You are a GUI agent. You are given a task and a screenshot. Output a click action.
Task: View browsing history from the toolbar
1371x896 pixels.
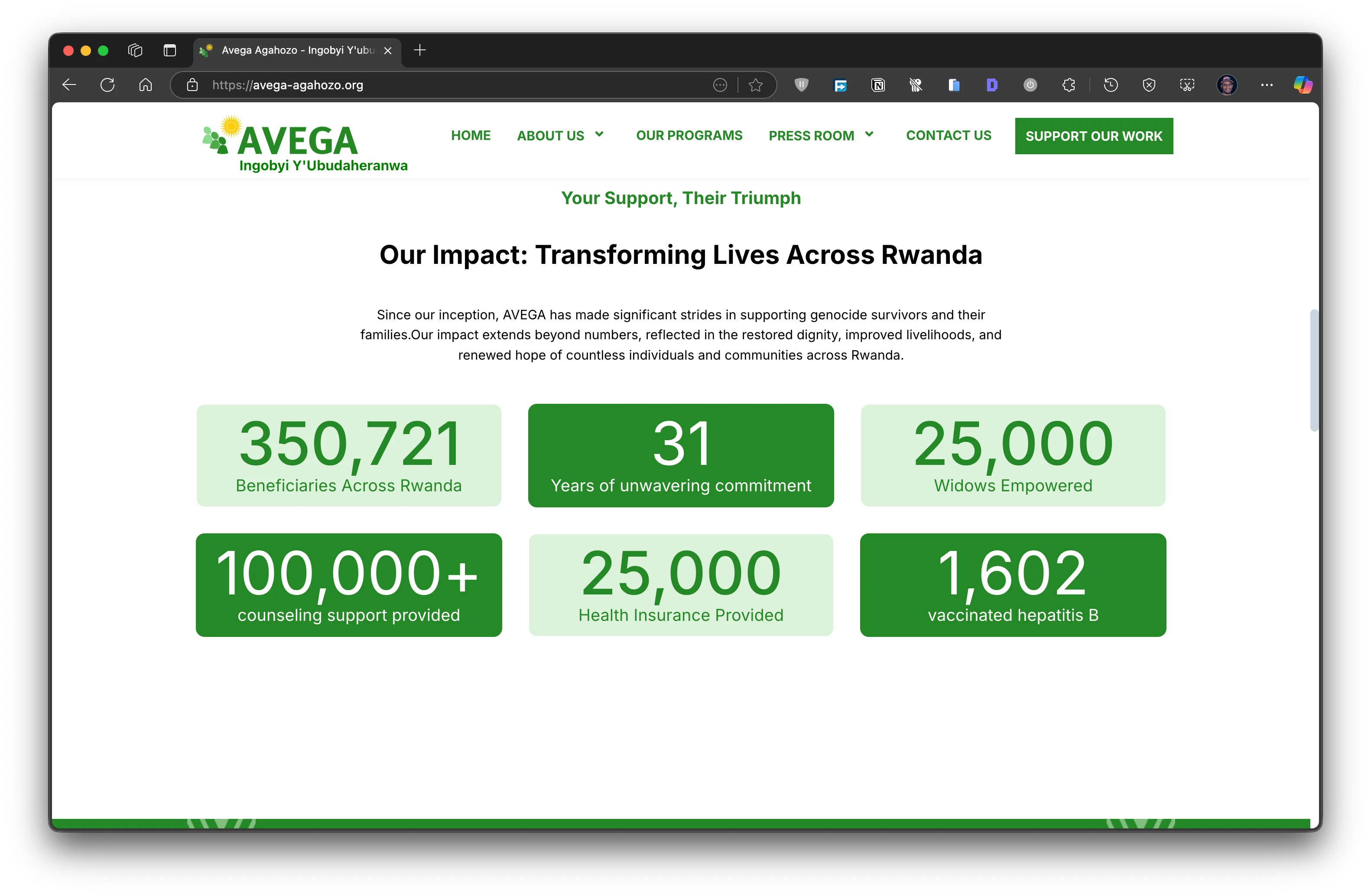1111,84
